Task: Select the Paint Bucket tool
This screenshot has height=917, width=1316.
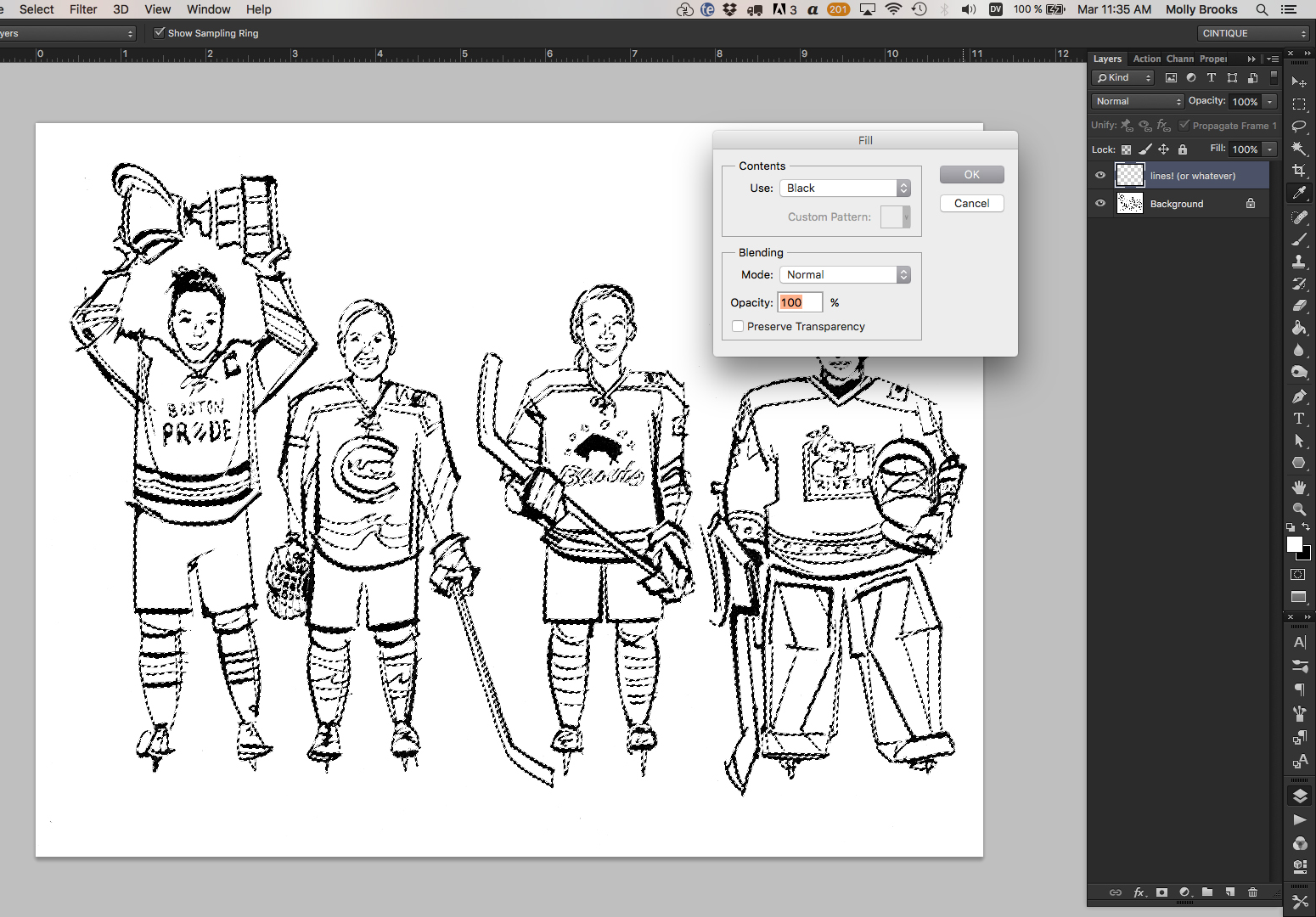Action: tap(1299, 328)
